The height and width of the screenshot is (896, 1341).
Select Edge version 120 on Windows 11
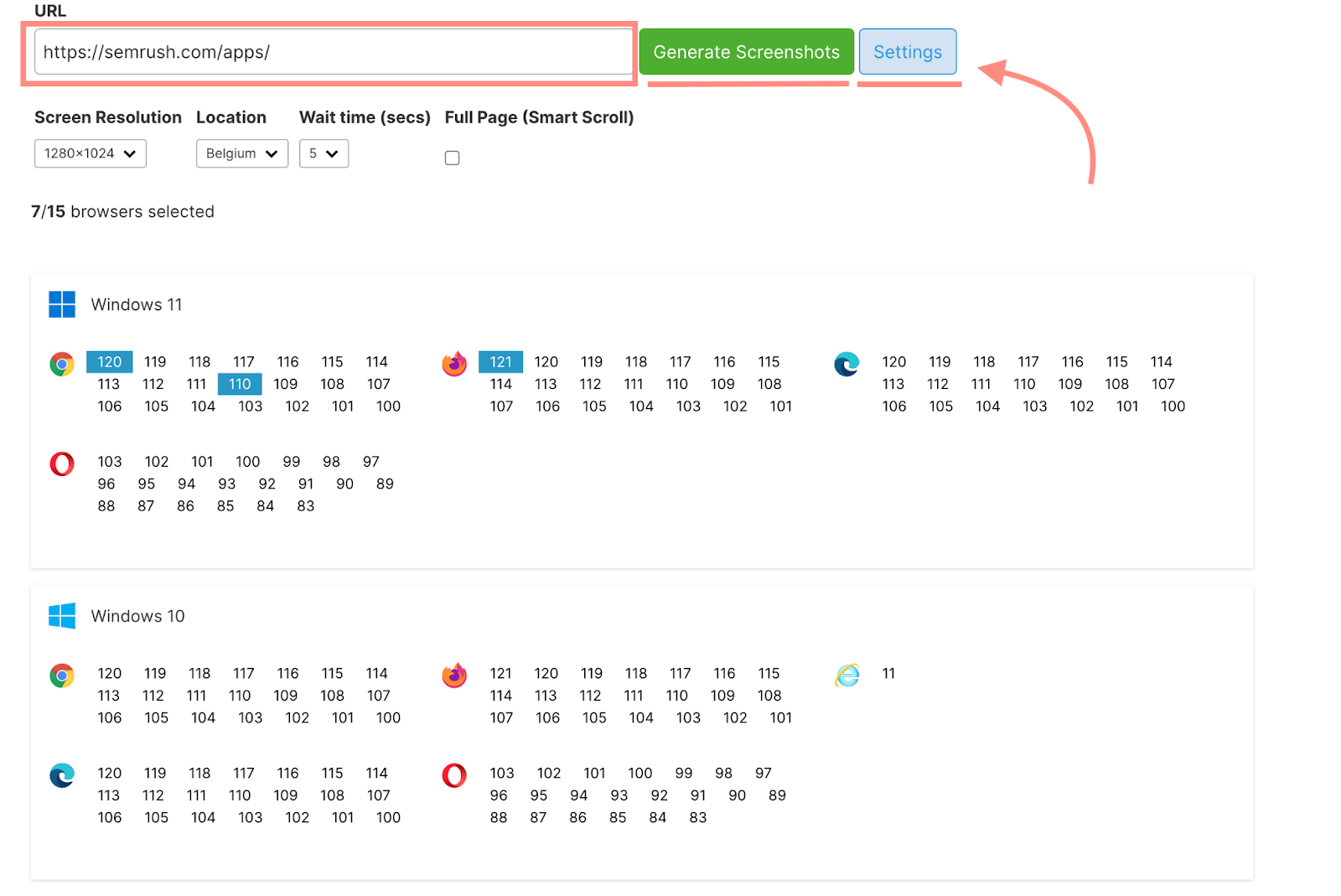[x=893, y=362]
